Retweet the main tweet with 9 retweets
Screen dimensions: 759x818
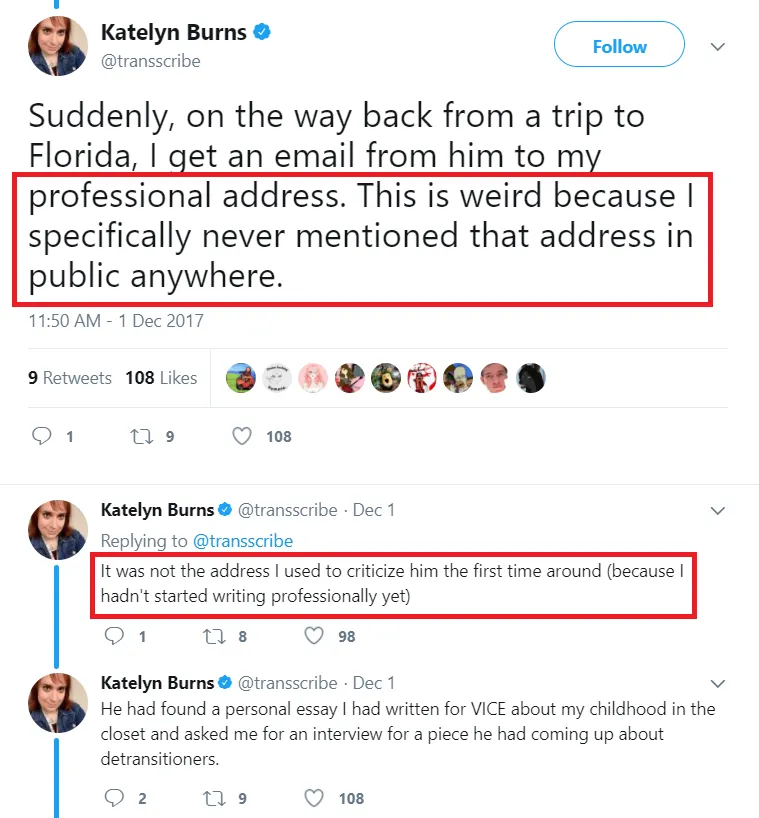click(x=141, y=436)
